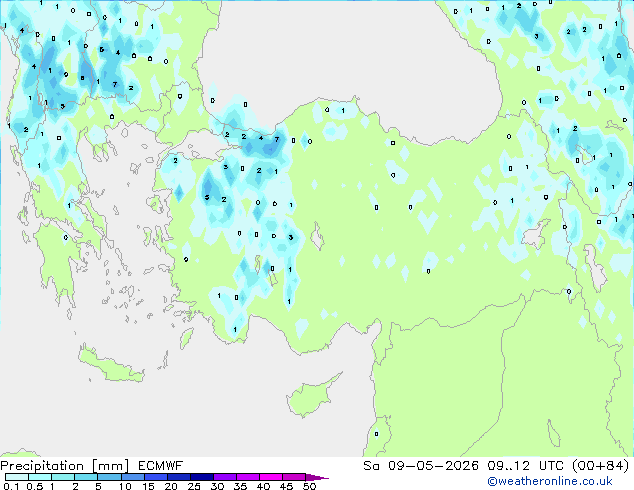Image resolution: width=634 pixels, height=490 pixels.
Task: Click the legend label '0.5'
Action: (35, 486)
